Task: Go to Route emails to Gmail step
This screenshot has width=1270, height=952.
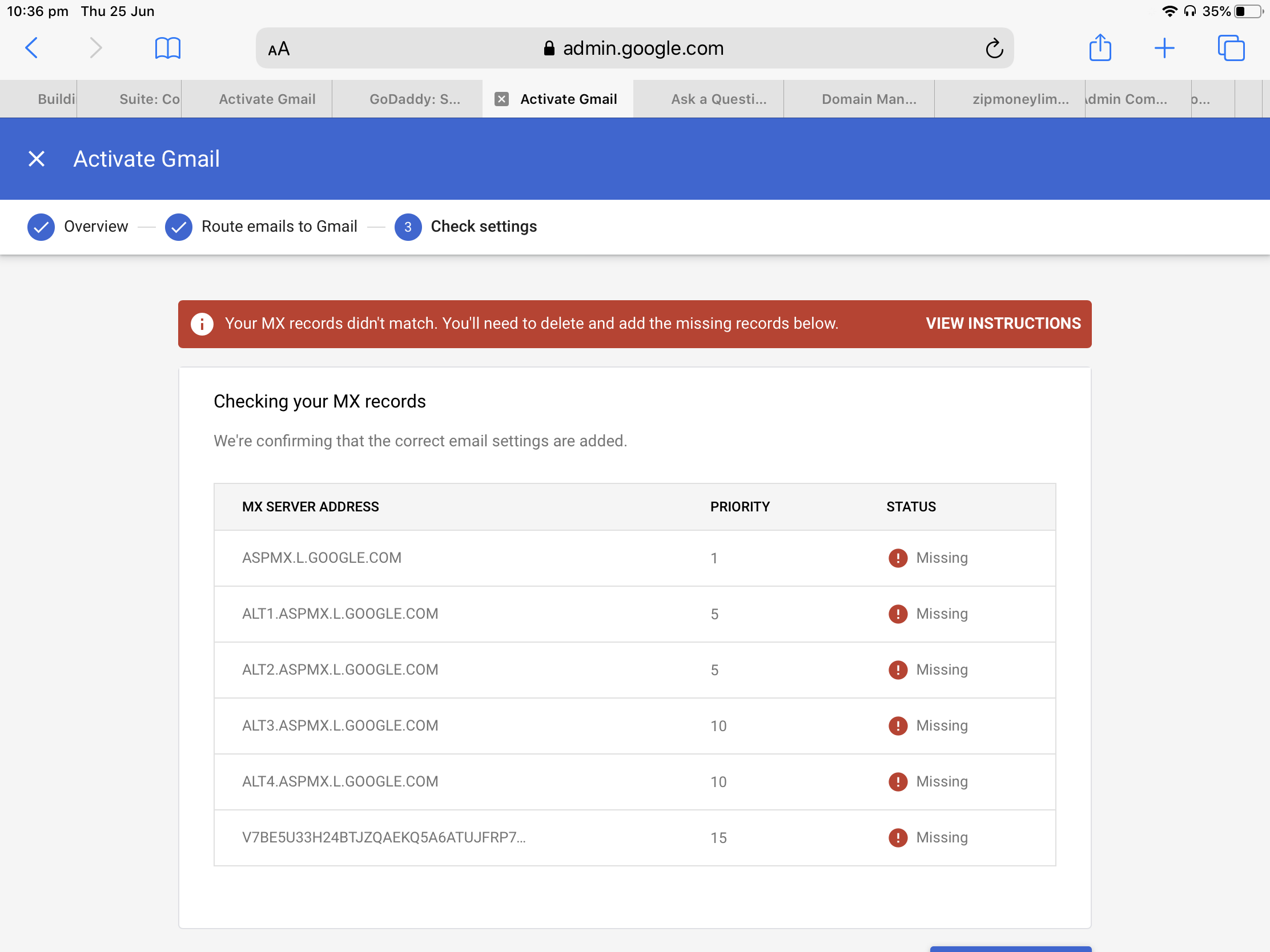Action: click(279, 227)
